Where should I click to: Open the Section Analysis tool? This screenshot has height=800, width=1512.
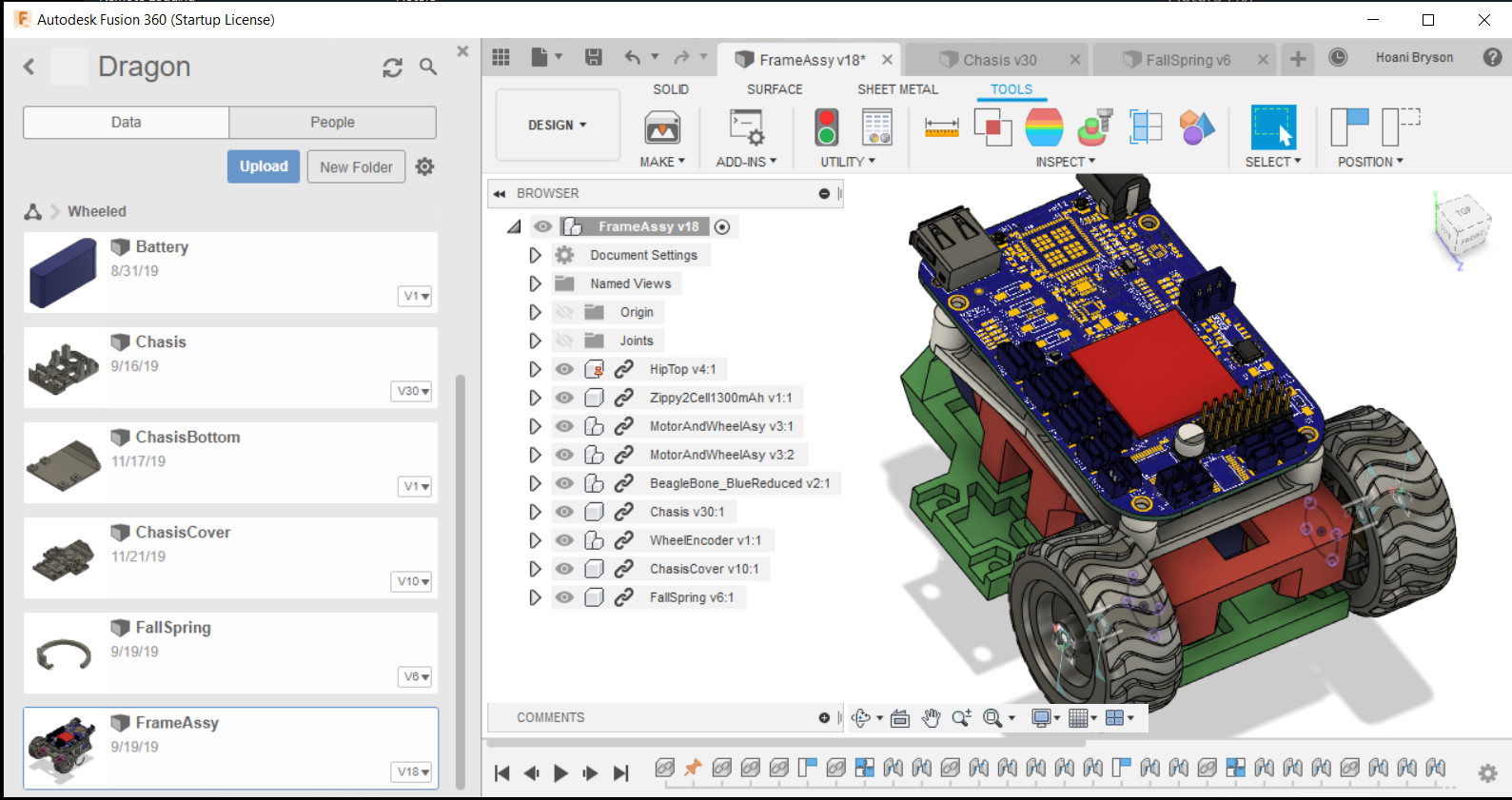(1146, 127)
